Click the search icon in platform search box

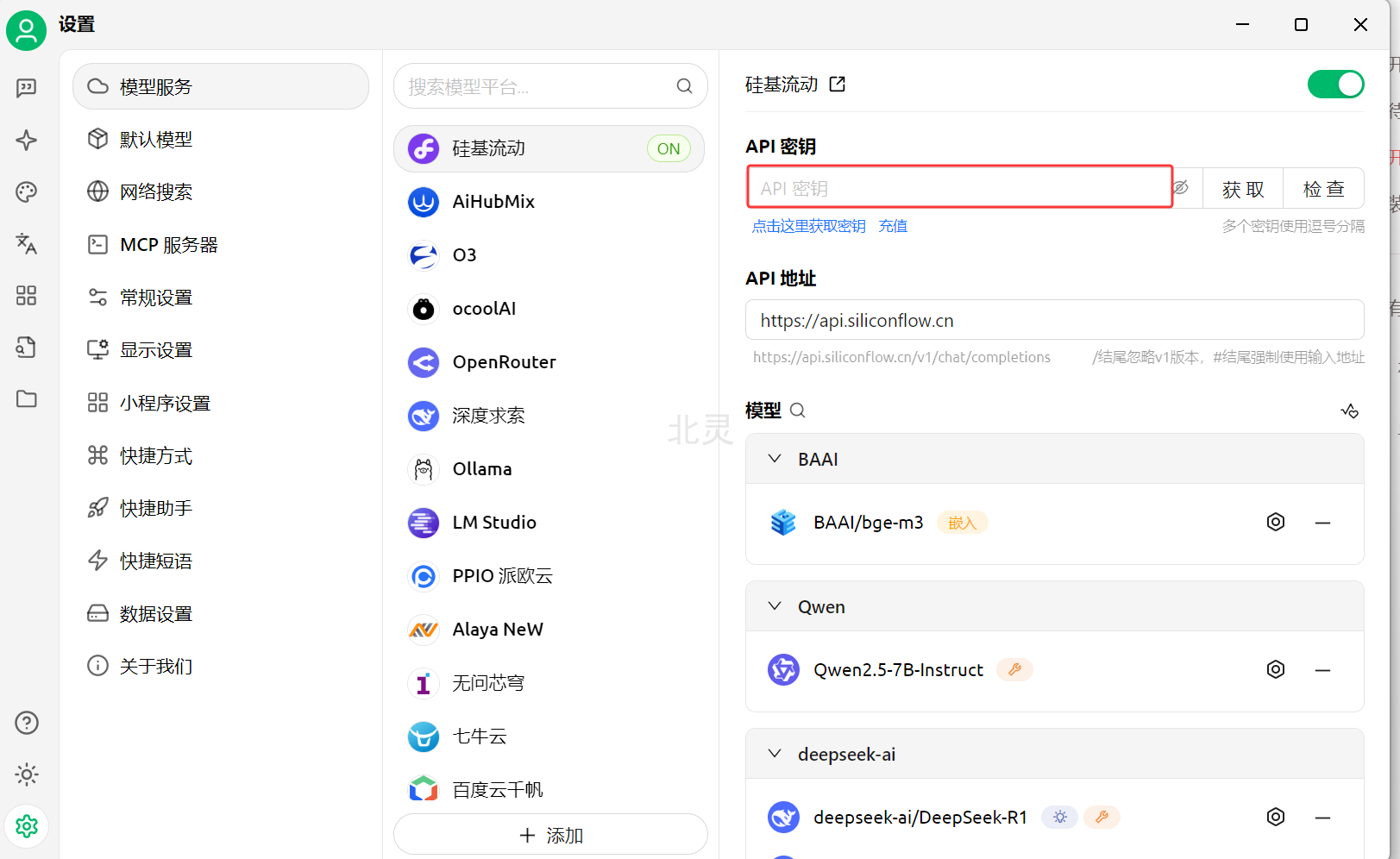point(684,86)
